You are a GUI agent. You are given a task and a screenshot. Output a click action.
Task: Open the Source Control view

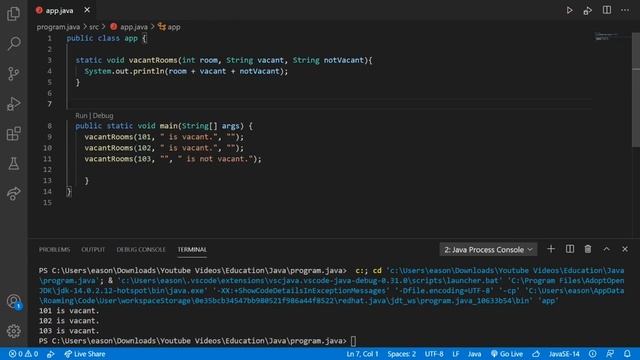tap(13, 73)
